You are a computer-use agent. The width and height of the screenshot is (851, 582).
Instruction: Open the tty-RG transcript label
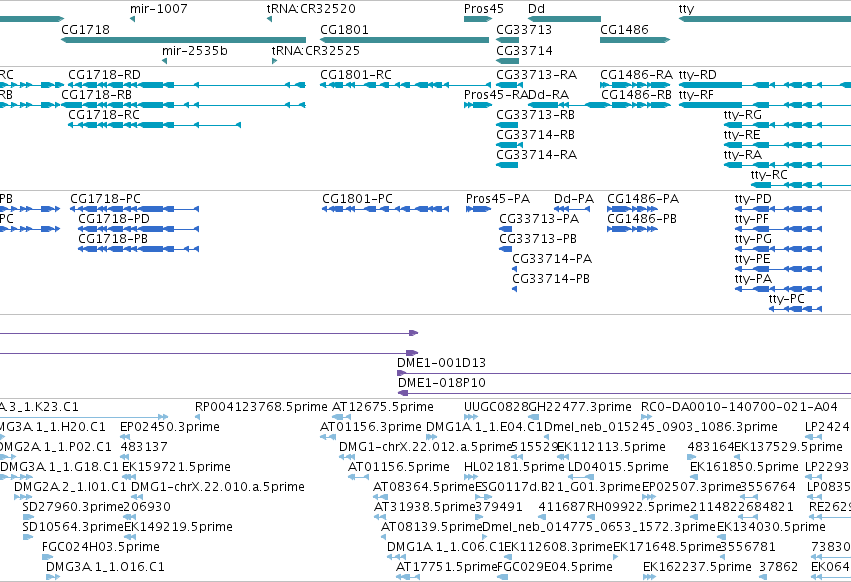pyautogui.click(x=742, y=115)
